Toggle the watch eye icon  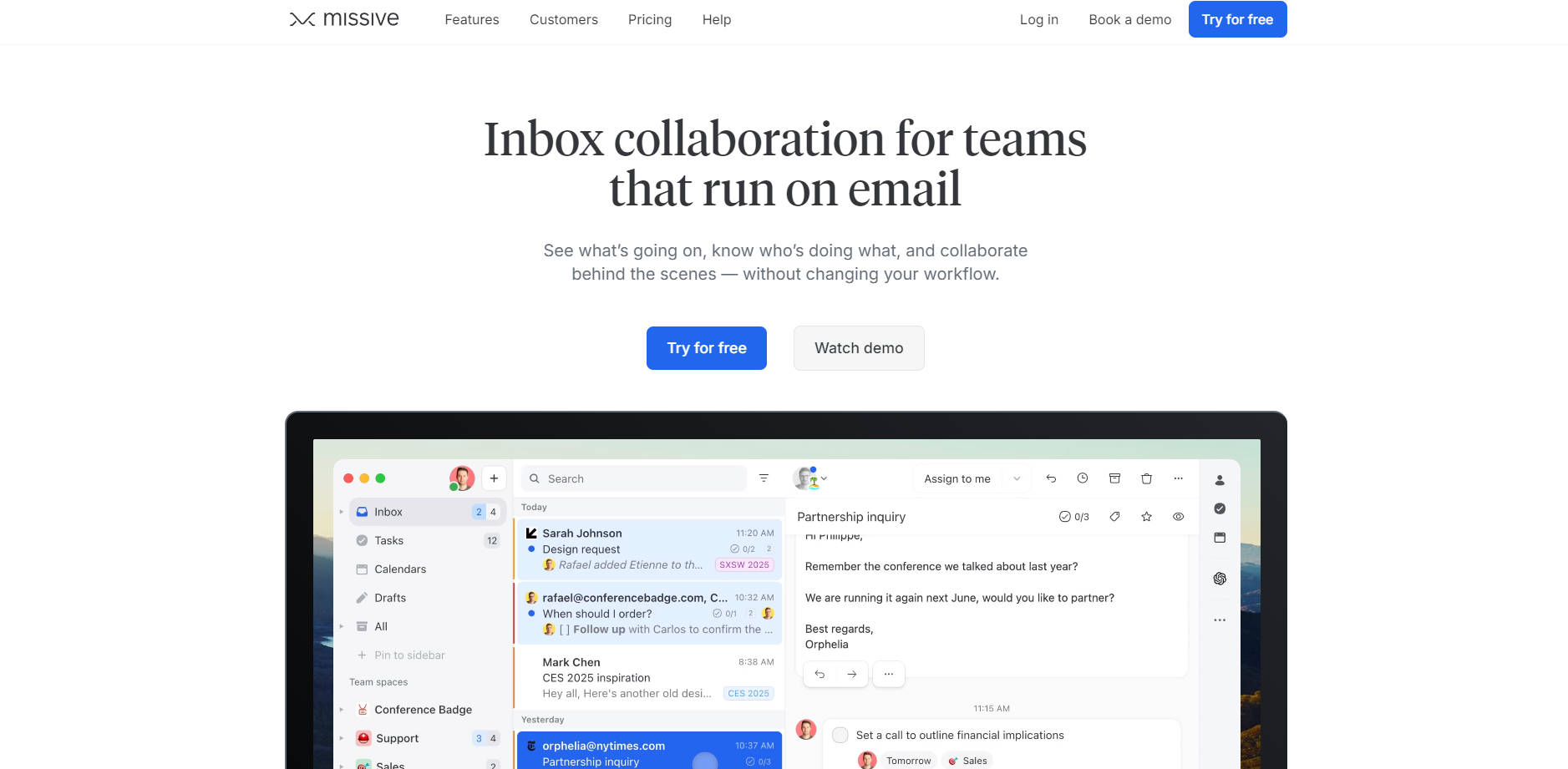(1178, 517)
